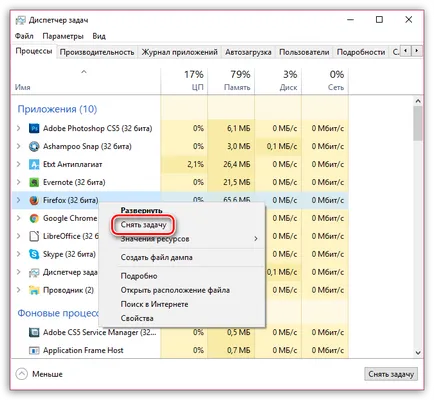Expand the Adobe Photoshop CS5 process group
The image size is (434, 400).
(x=19, y=128)
